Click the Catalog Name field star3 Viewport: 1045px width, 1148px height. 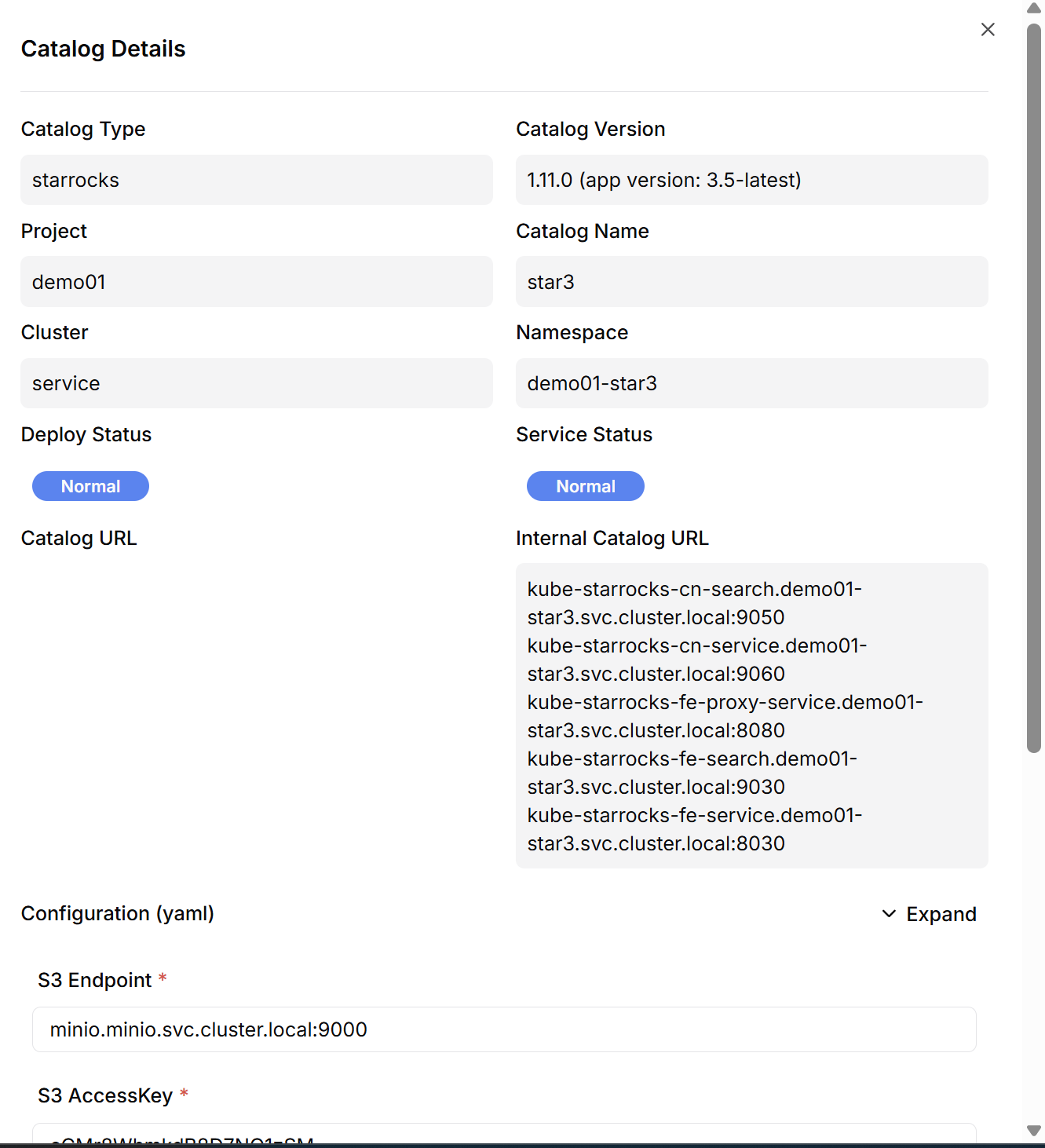point(751,282)
